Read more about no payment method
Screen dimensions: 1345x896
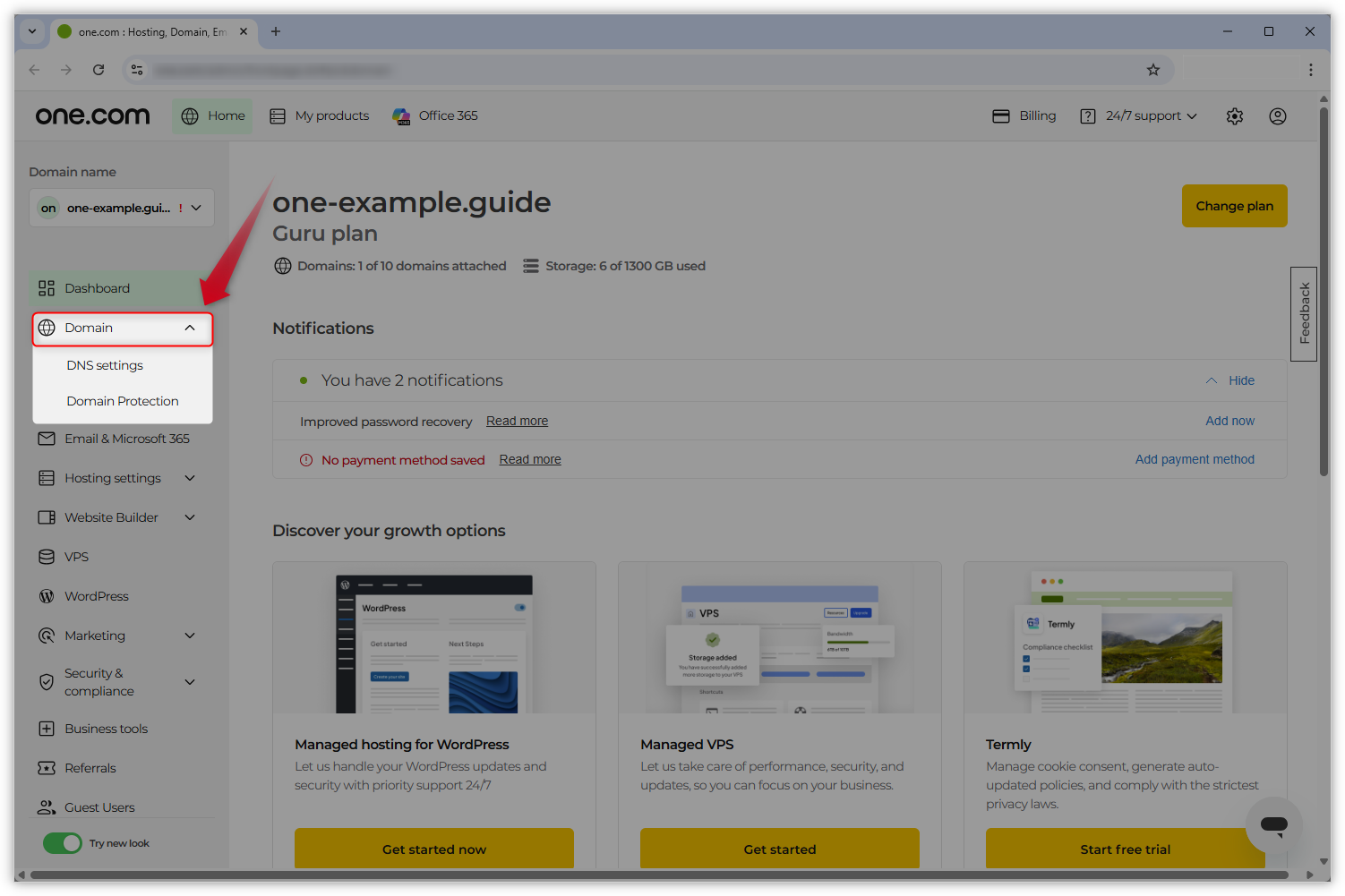[x=530, y=459]
